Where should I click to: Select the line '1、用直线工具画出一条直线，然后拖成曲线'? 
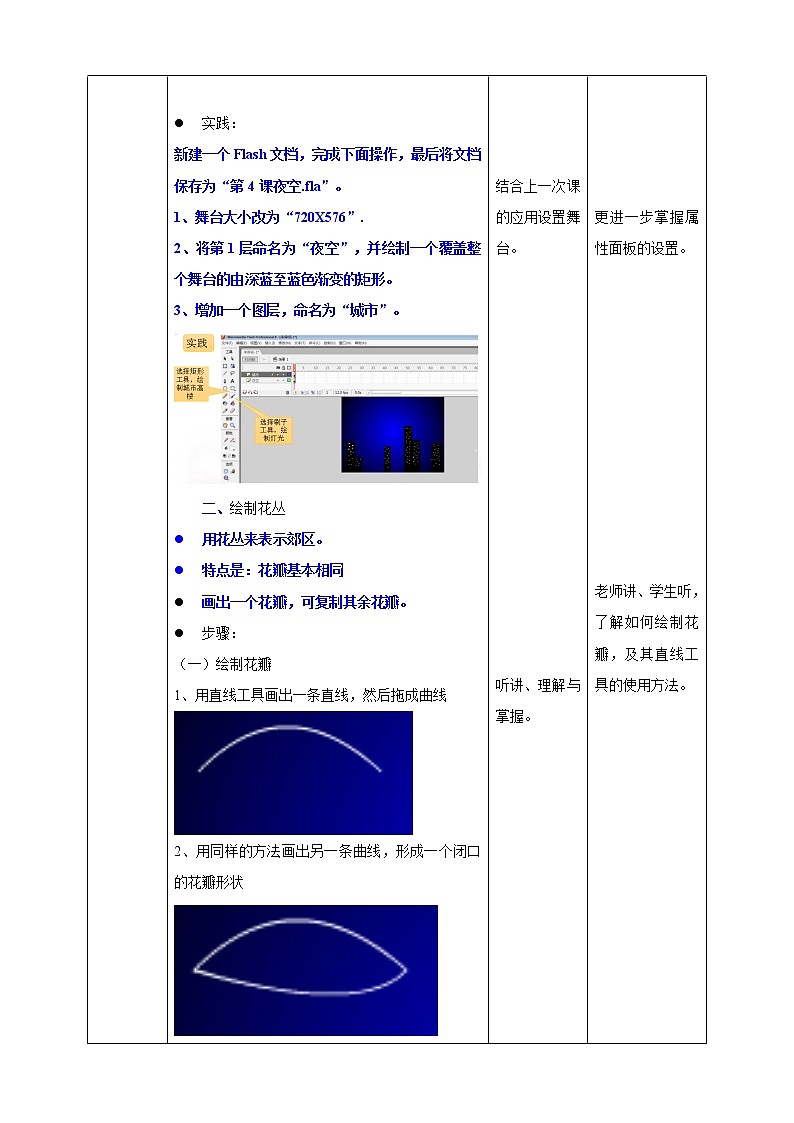coord(310,695)
